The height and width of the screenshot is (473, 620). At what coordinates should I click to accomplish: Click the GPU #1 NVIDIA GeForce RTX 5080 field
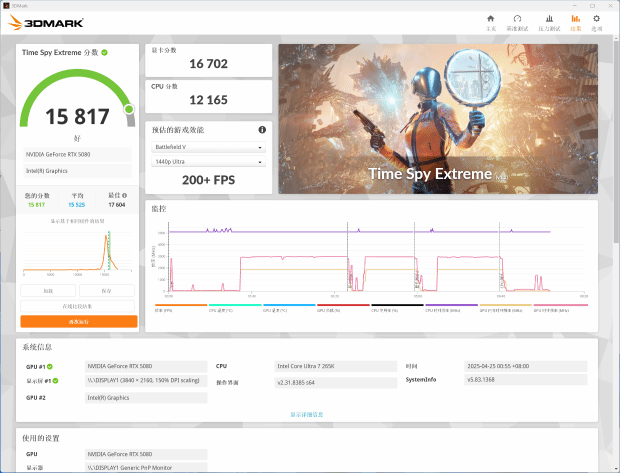click(x=146, y=366)
